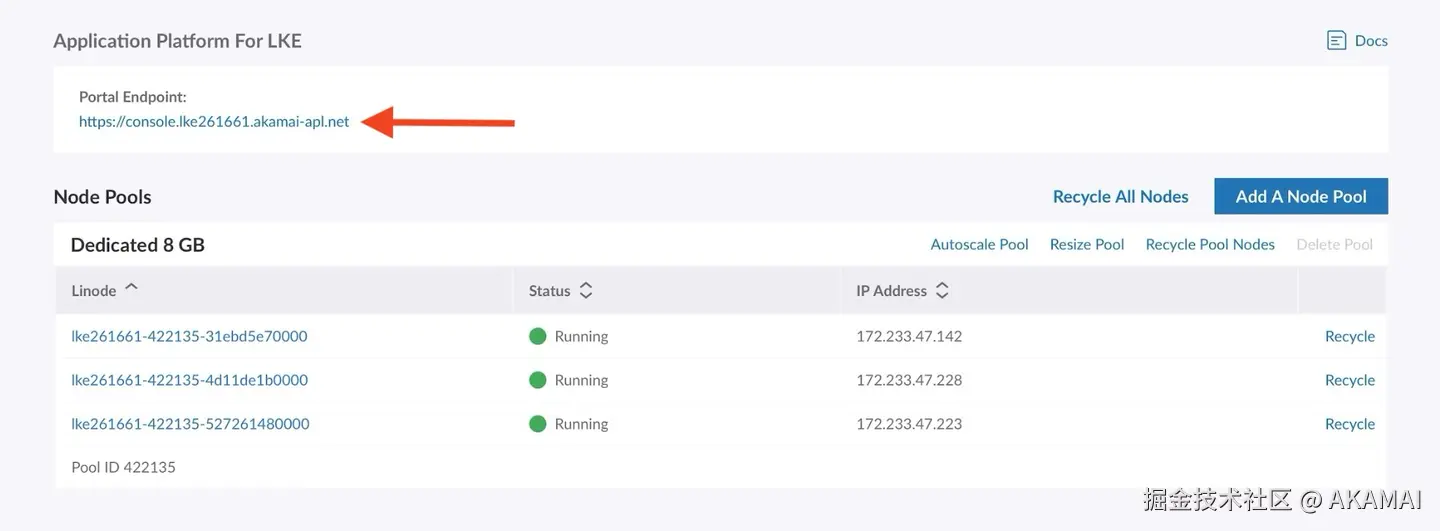
Task: Open node lke261661-422135-4d11de1b0000
Action: pyautogui.click(x=189, y=380)
